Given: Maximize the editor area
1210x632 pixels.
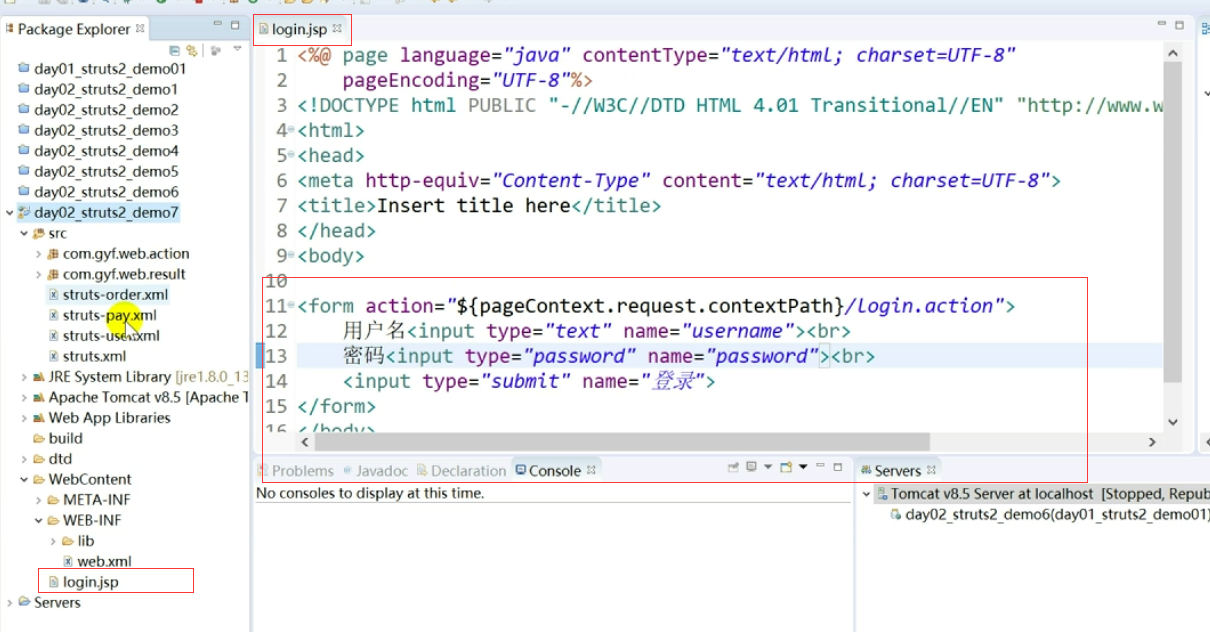Looking at the screenshot, I should click(1179, 24).
